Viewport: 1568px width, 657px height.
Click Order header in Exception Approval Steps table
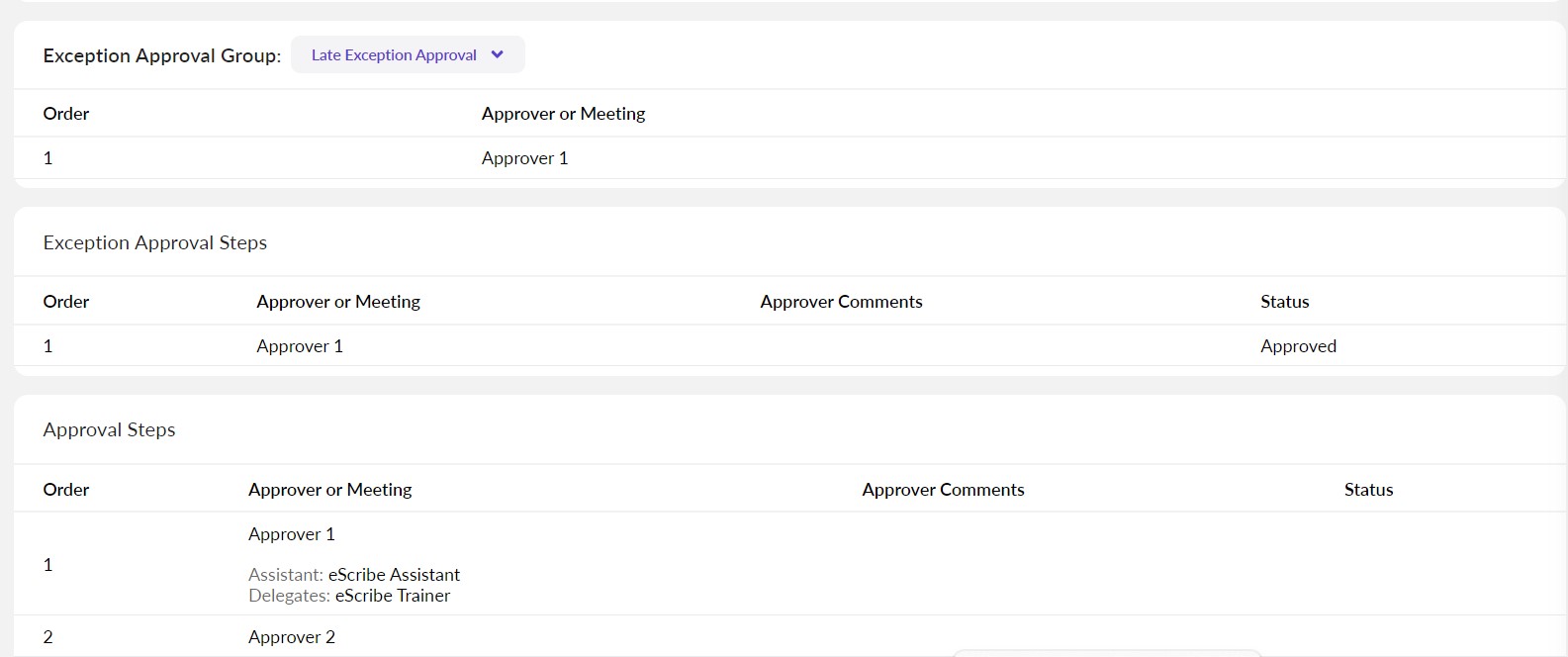click(66, 302)
